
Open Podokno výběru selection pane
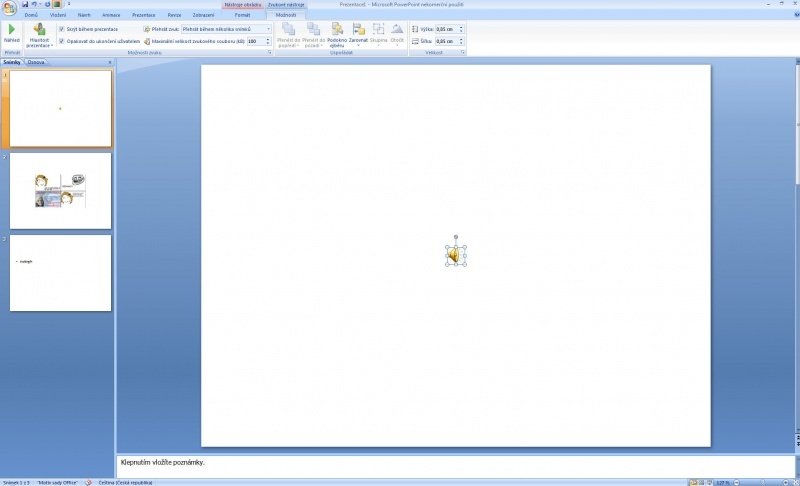click(336, 32)
